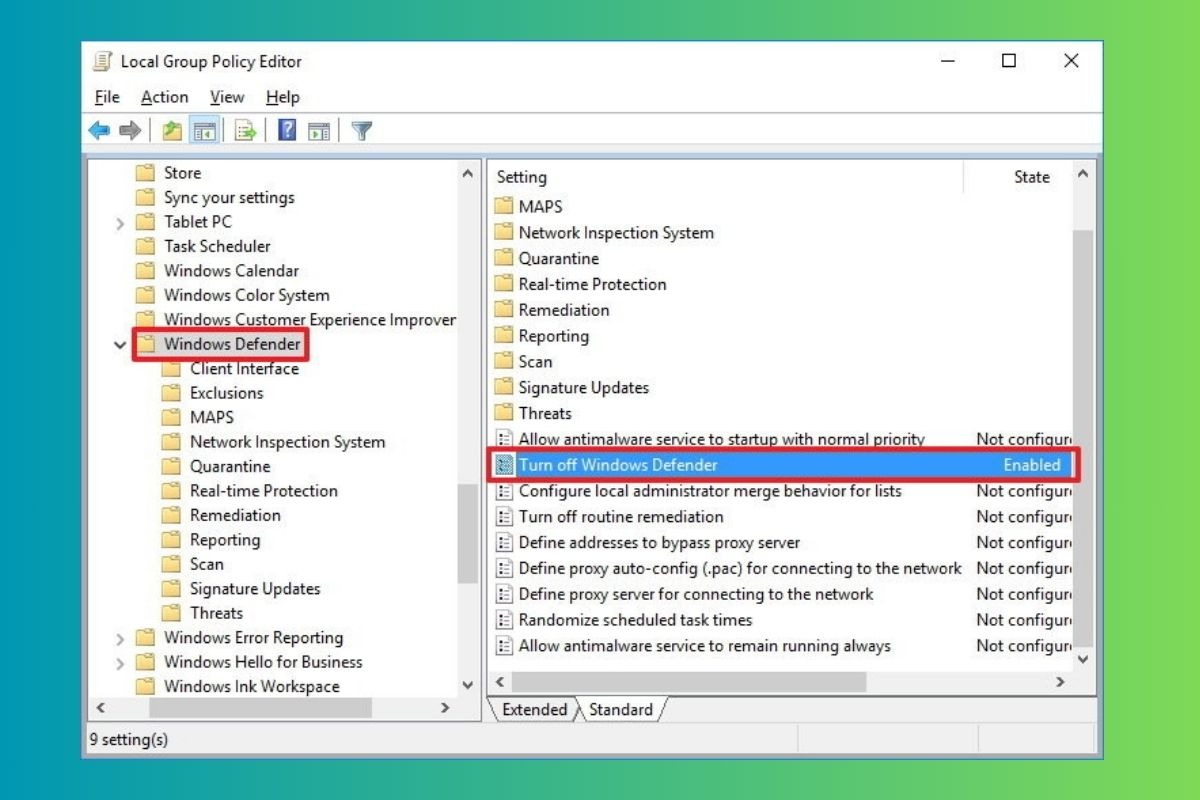Open Real-time Protection folder in settings list
The width and height of the screenshot is (1200, 800).
(x=592, y=284)
